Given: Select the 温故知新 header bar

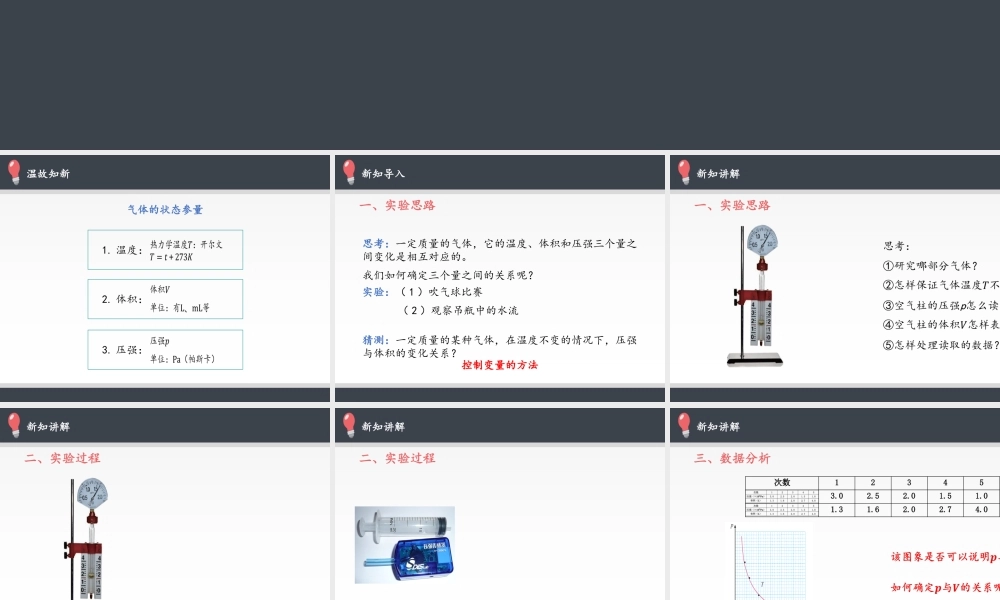Looking at the screenshot, I should pyautogui.click(x=165, y=171).
